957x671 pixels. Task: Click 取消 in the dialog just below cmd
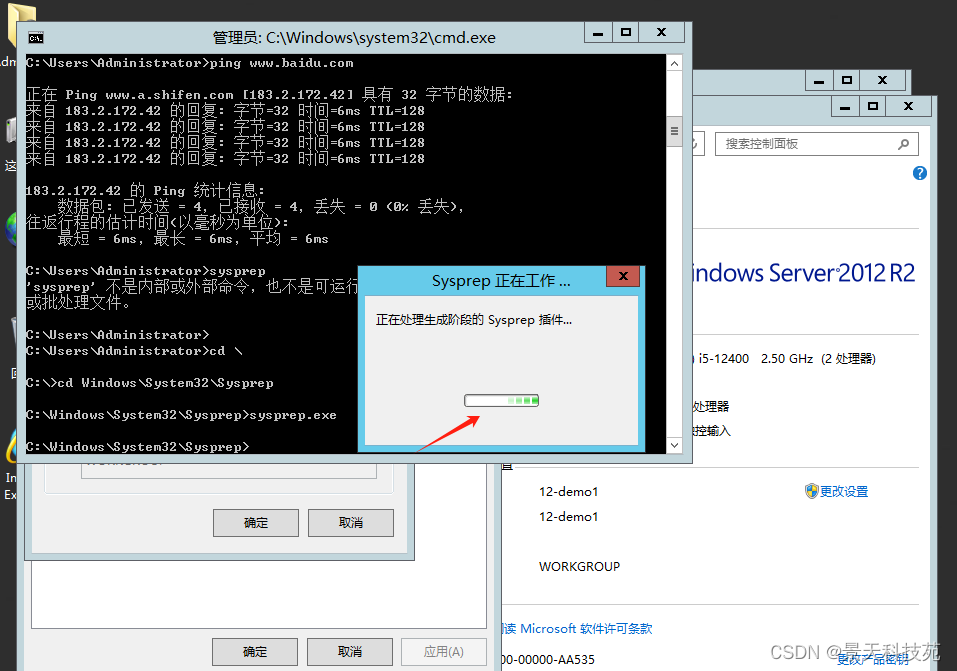[x=351, y=523]
